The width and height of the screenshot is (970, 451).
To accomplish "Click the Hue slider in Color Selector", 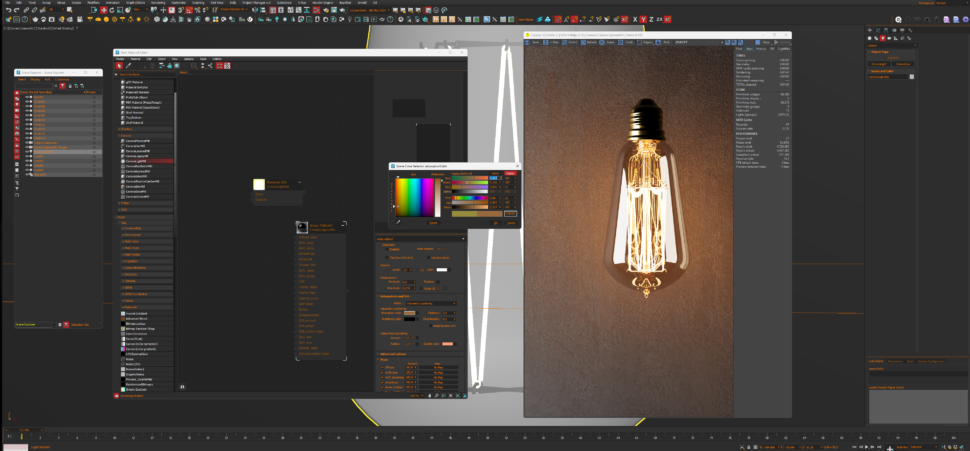I will coord(470,198).
